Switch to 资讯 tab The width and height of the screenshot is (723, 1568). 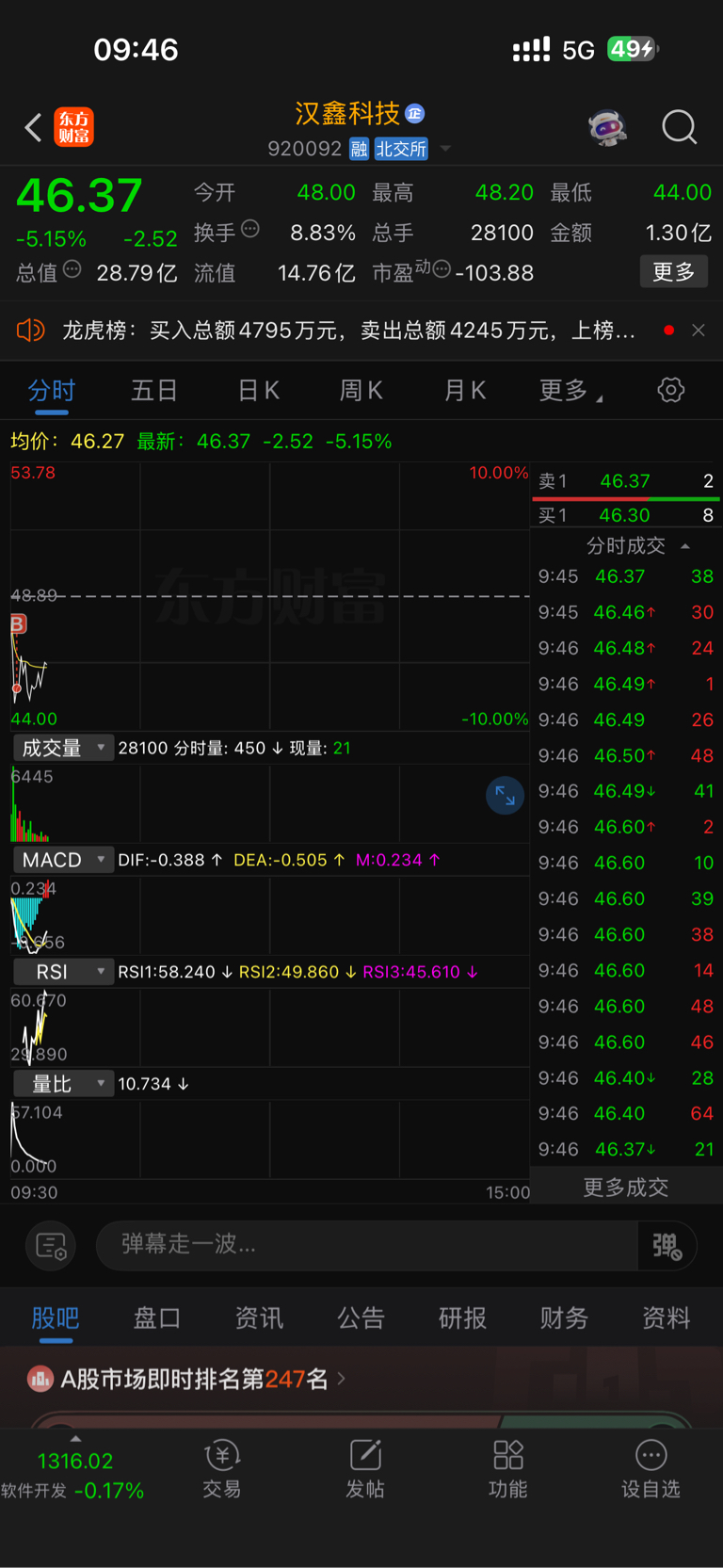(259, 1317)
